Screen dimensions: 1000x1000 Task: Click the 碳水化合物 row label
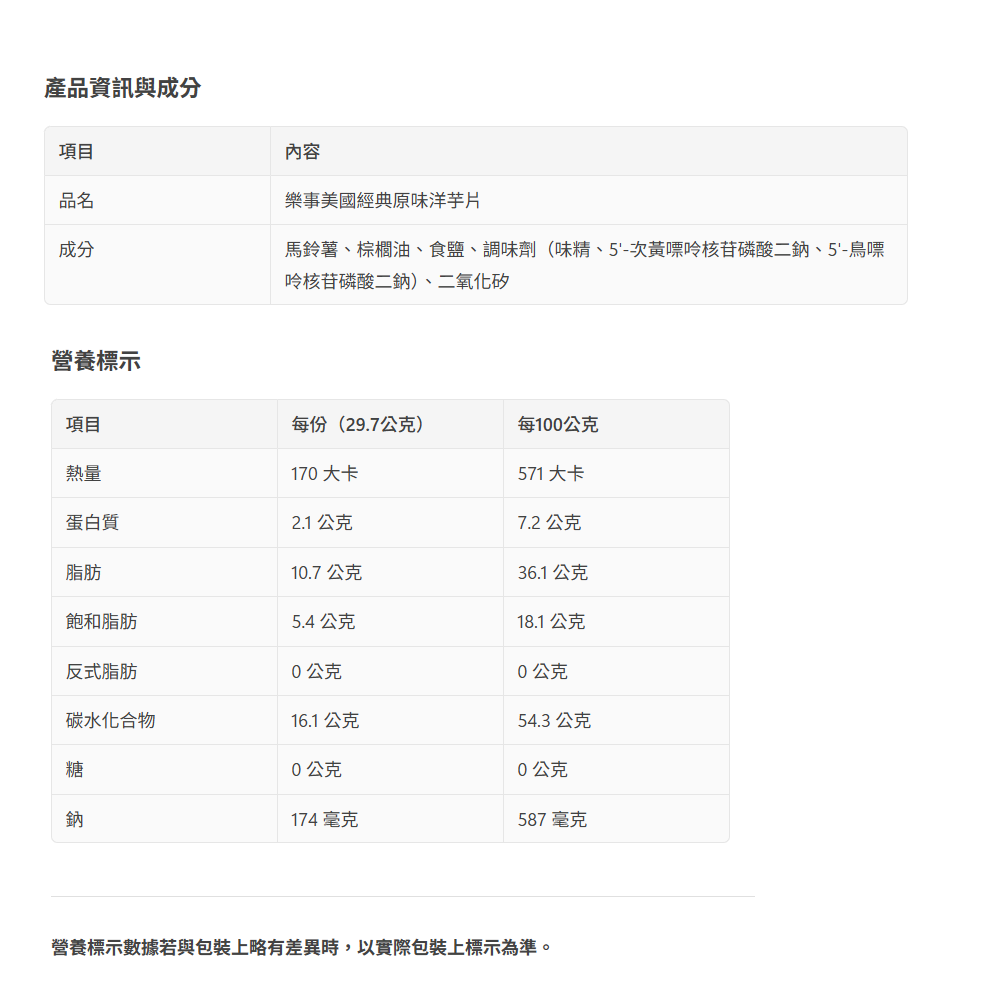(x=110, y=721)
